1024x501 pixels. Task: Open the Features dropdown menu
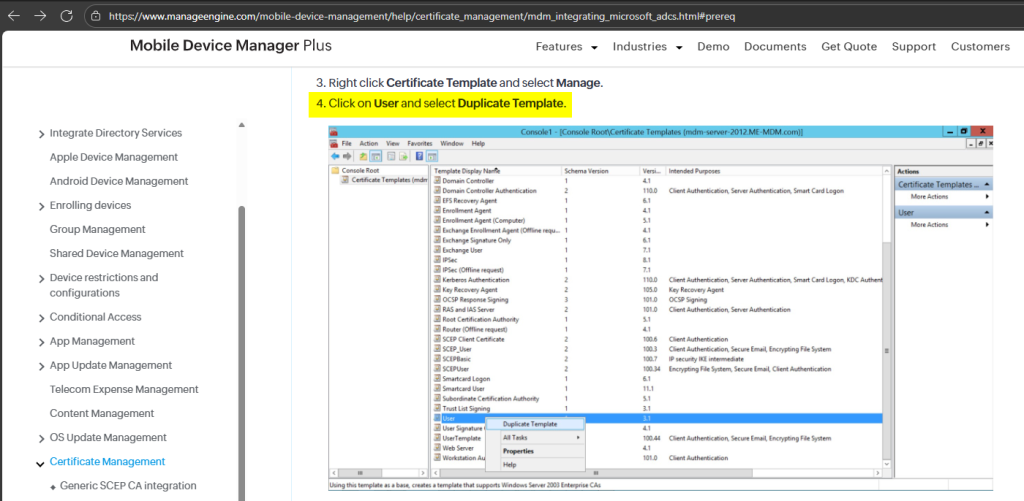click(x=566, y=47)
